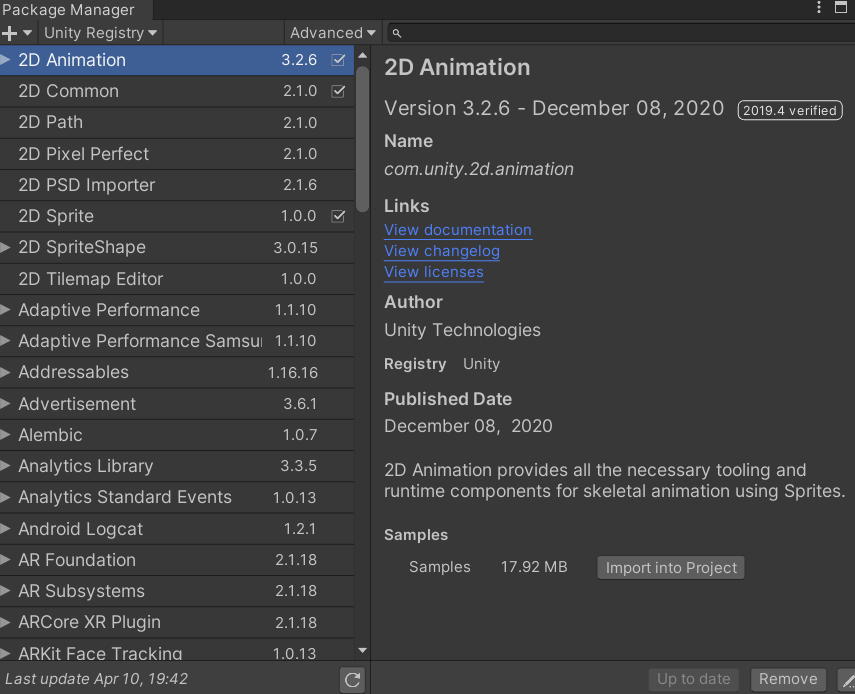
Task: Click inside the package search field
Action: (620, 33)
